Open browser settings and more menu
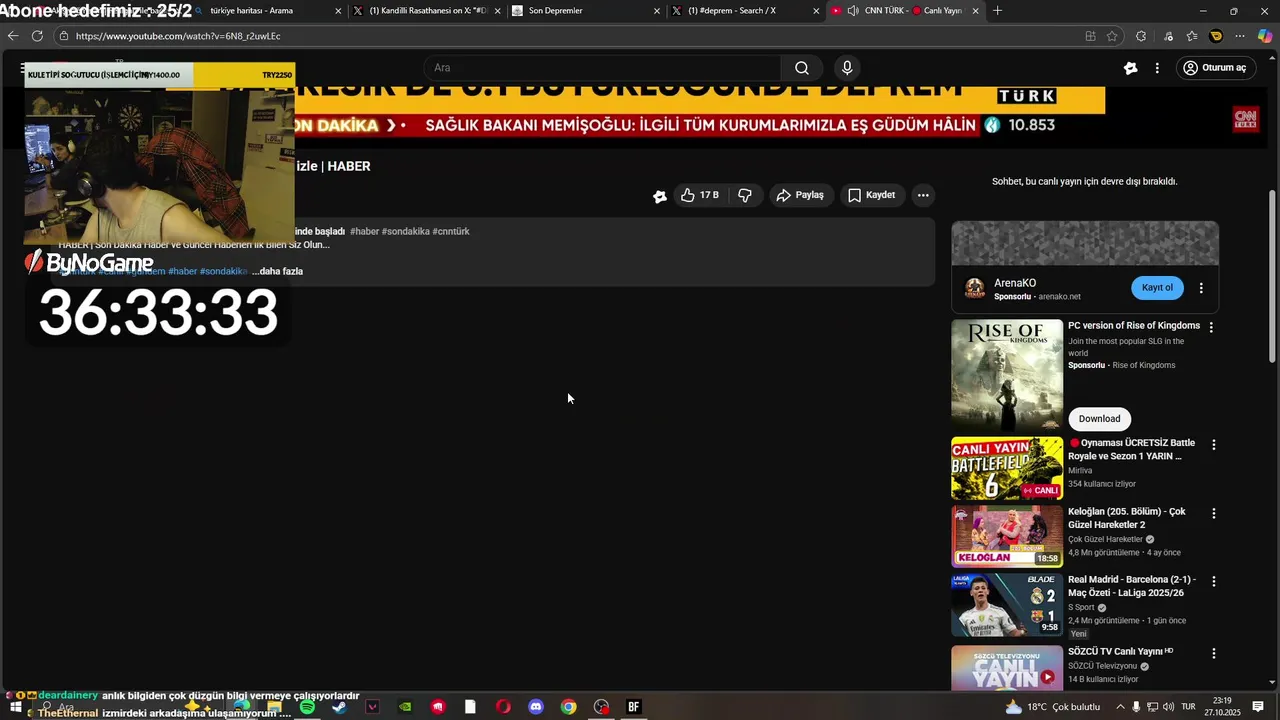 1241,36
